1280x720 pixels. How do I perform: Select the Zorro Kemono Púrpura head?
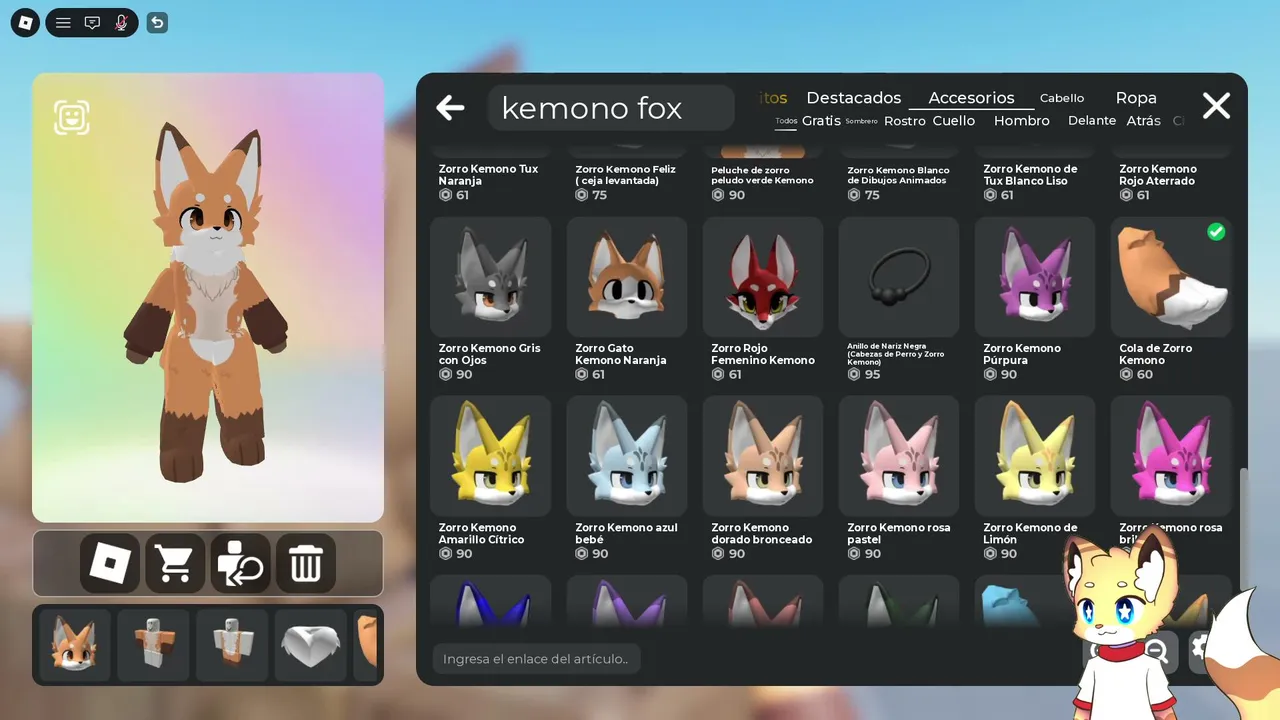point(1035,277)
